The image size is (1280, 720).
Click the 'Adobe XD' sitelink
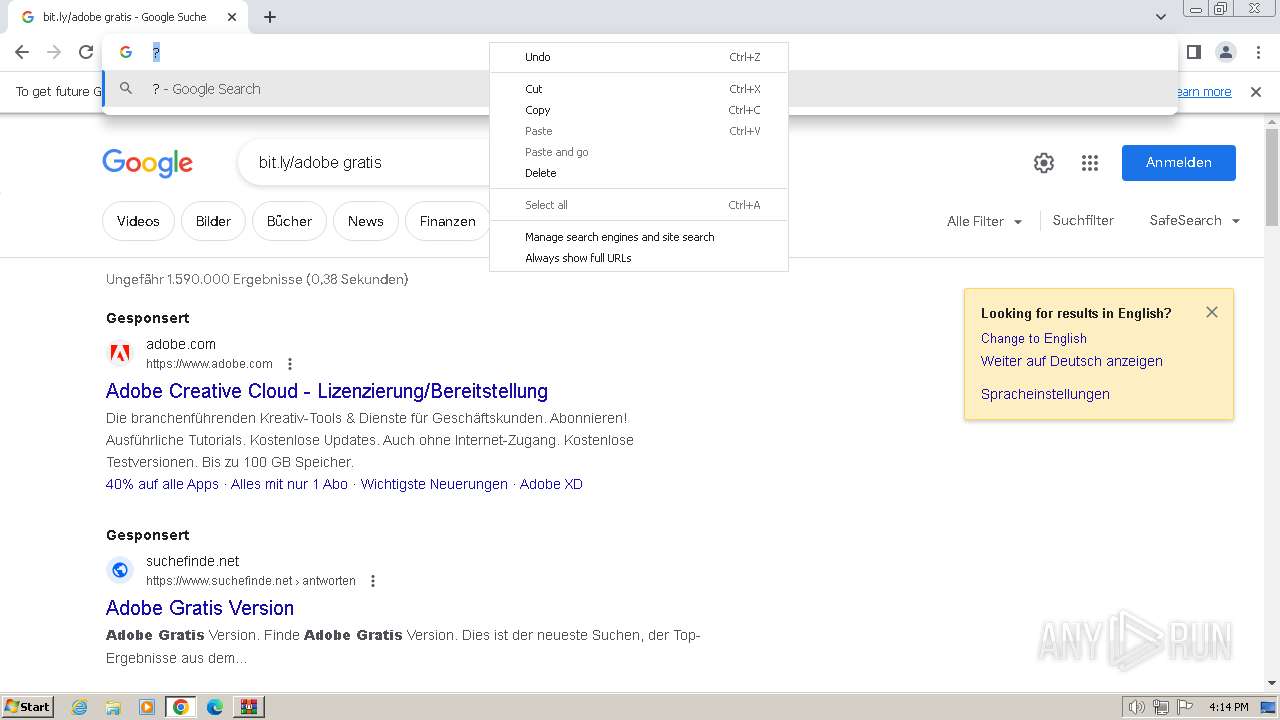tap(551, 484)
